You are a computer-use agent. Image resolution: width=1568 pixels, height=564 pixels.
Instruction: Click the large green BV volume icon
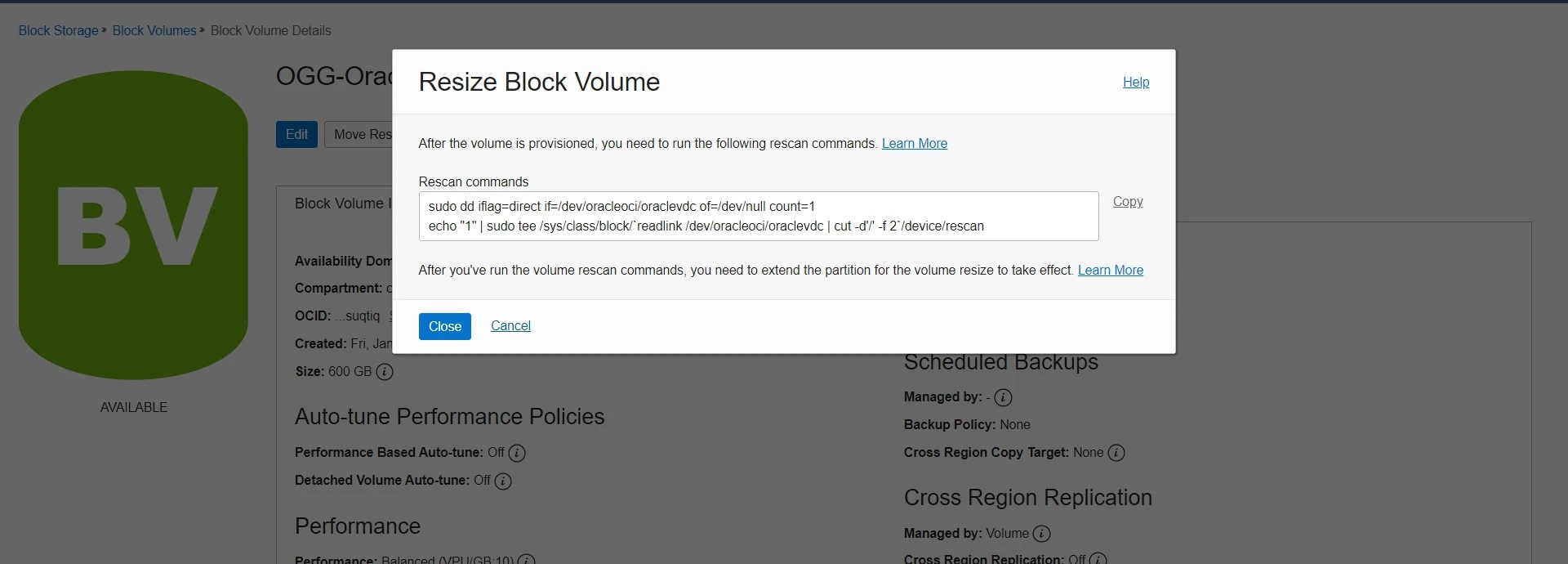coord(133,225)
